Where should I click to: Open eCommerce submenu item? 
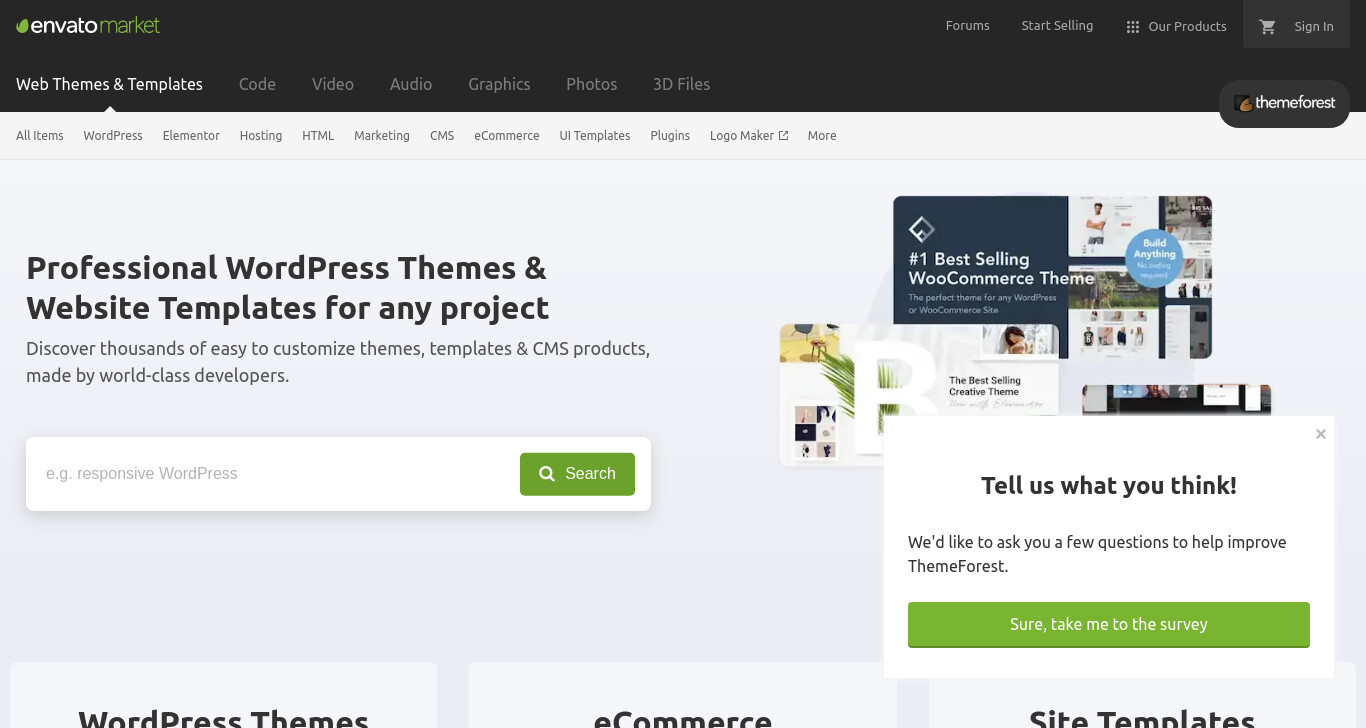(x=507, y=136)
